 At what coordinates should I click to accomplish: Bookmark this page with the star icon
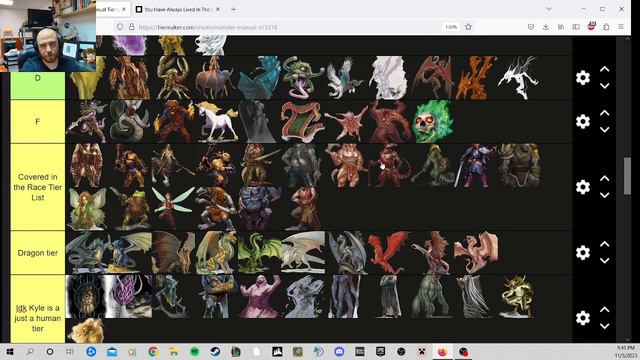(x=468, y=27)
